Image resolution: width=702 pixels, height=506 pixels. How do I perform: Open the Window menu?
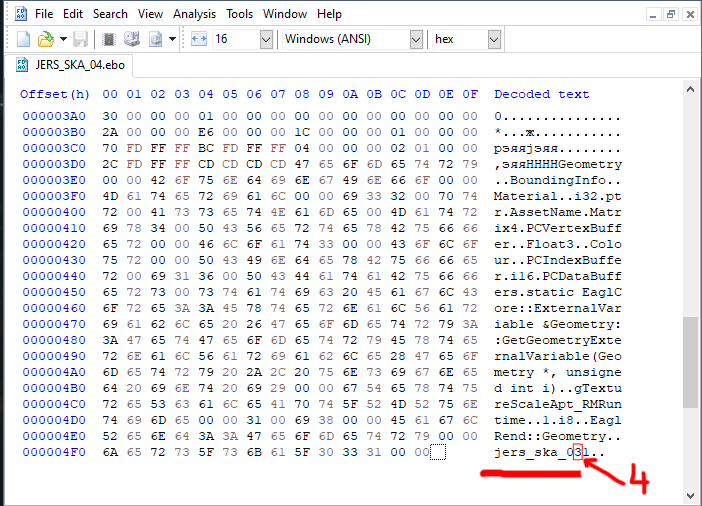285,14
